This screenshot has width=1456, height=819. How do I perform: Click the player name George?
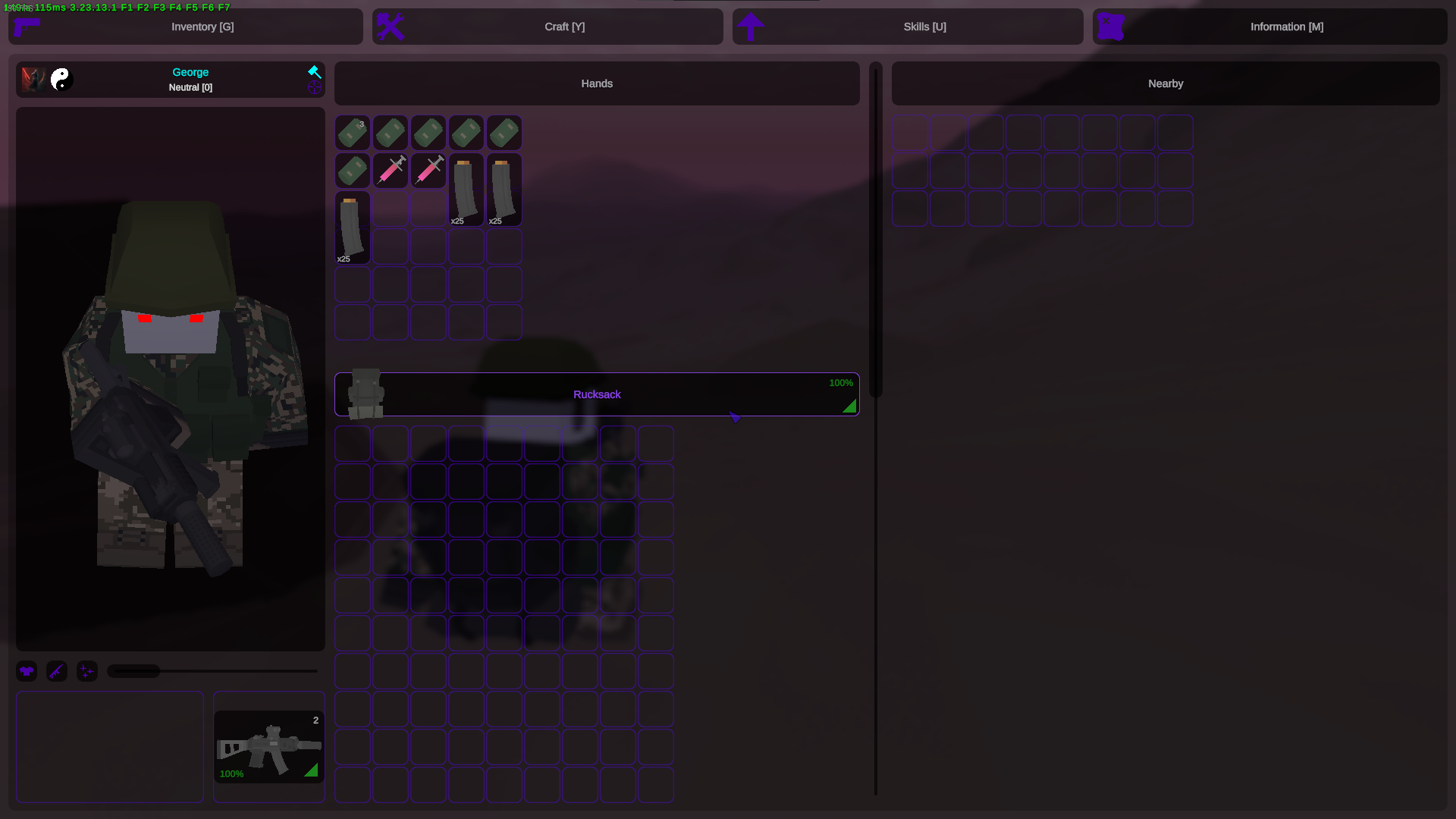pos(190,72)
